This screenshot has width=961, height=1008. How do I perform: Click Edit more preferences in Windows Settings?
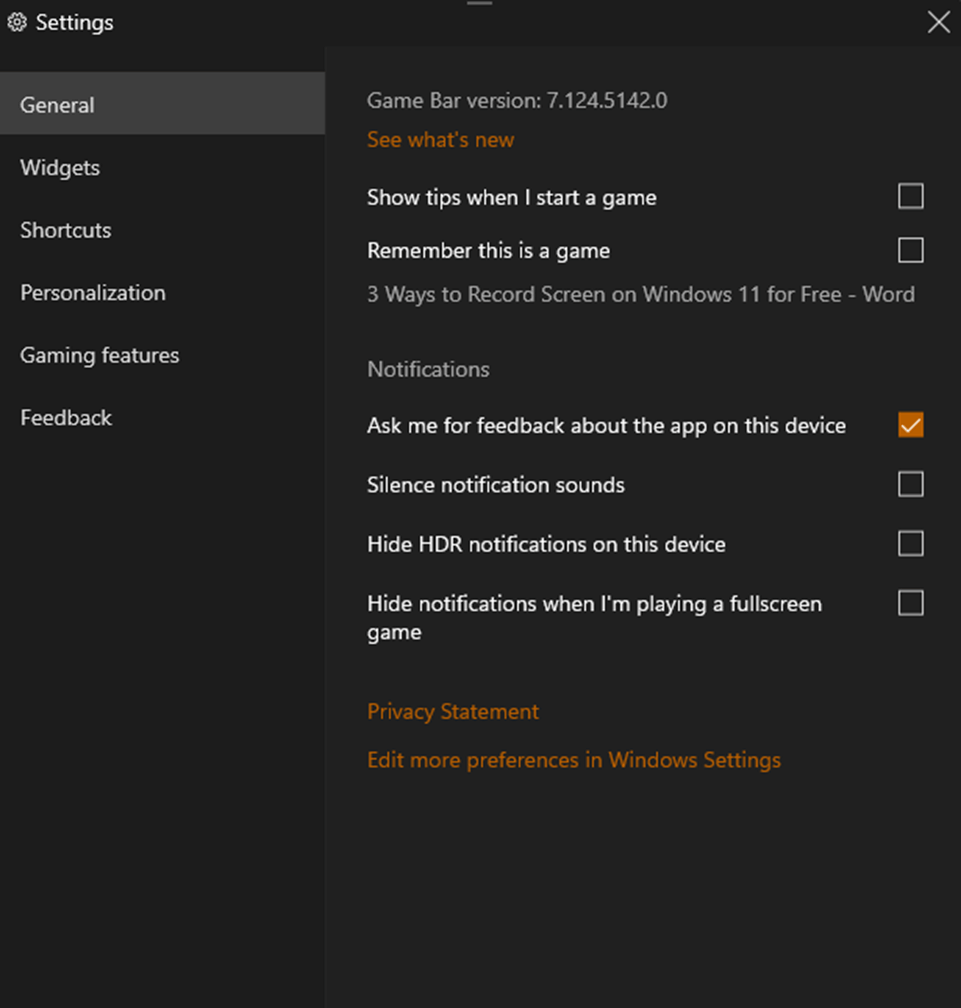(x=574, y=760)
